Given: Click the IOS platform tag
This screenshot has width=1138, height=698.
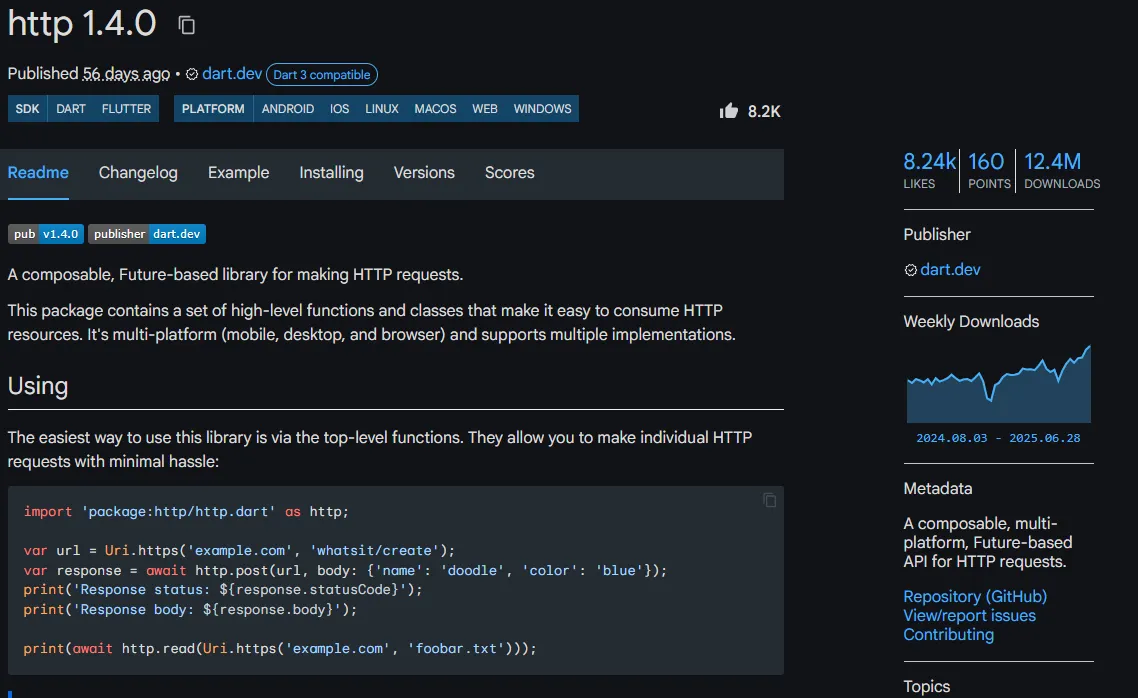Looking at the screenshot, I should 340,109.
